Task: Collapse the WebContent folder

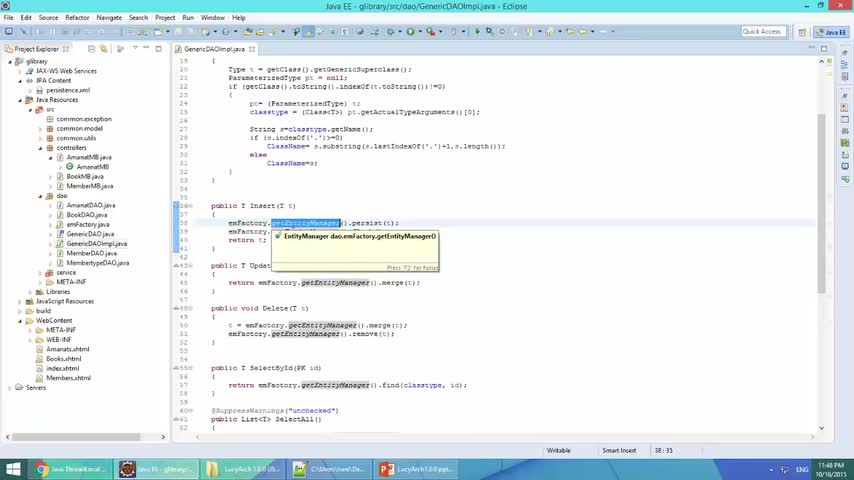Action: point(20,321)
